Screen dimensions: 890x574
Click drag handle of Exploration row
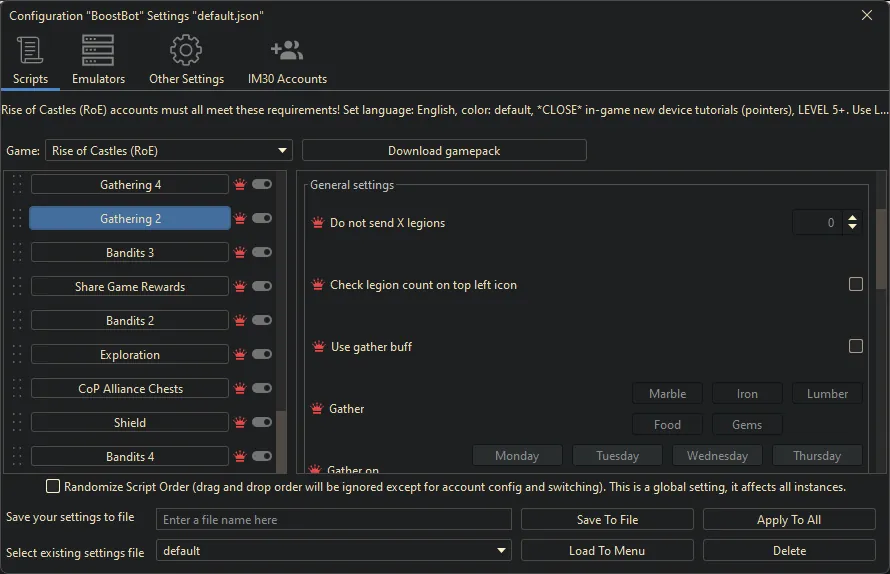[x=17, y=354]
